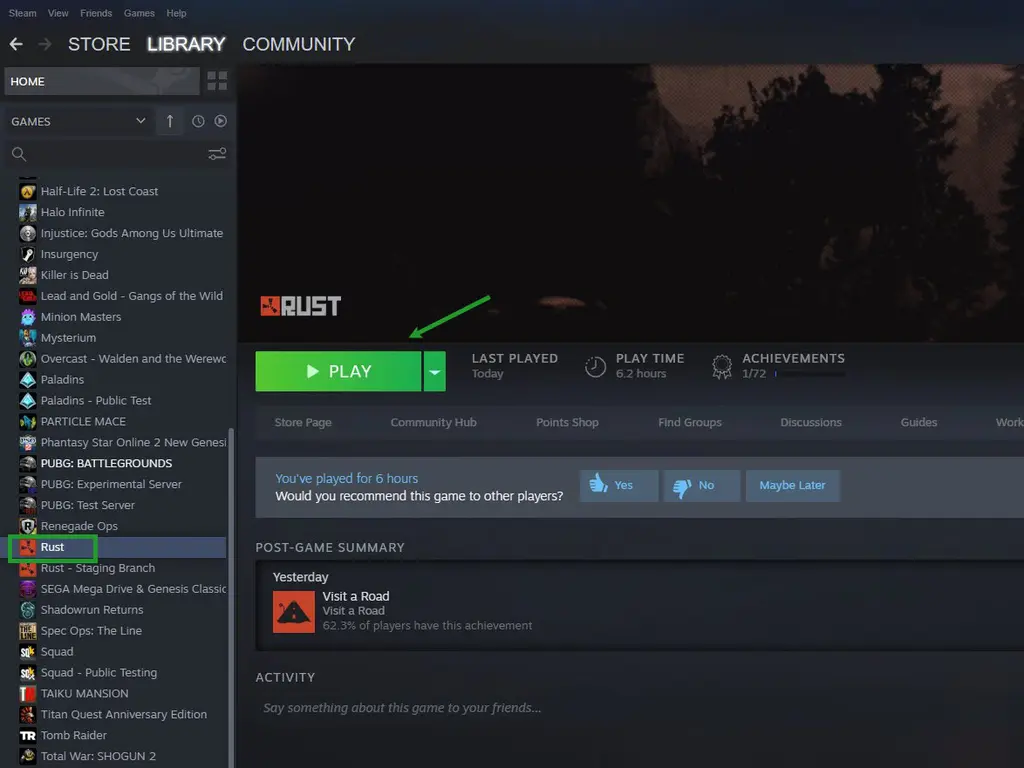Go to the STORE tab

click(99, 44)
